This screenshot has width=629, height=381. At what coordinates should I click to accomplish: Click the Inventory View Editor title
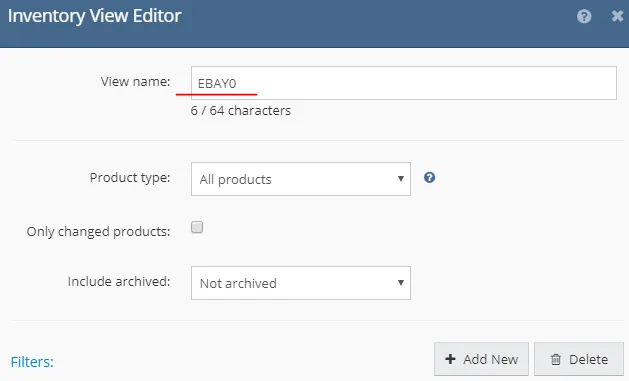pos(95,16)
